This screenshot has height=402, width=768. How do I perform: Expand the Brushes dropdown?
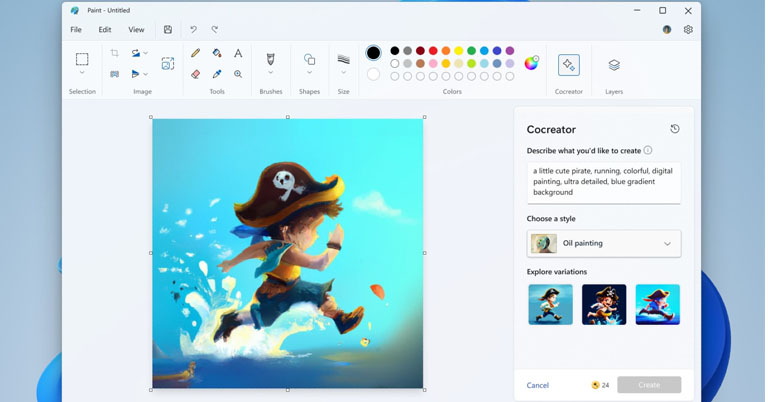[x=270, y=72]
